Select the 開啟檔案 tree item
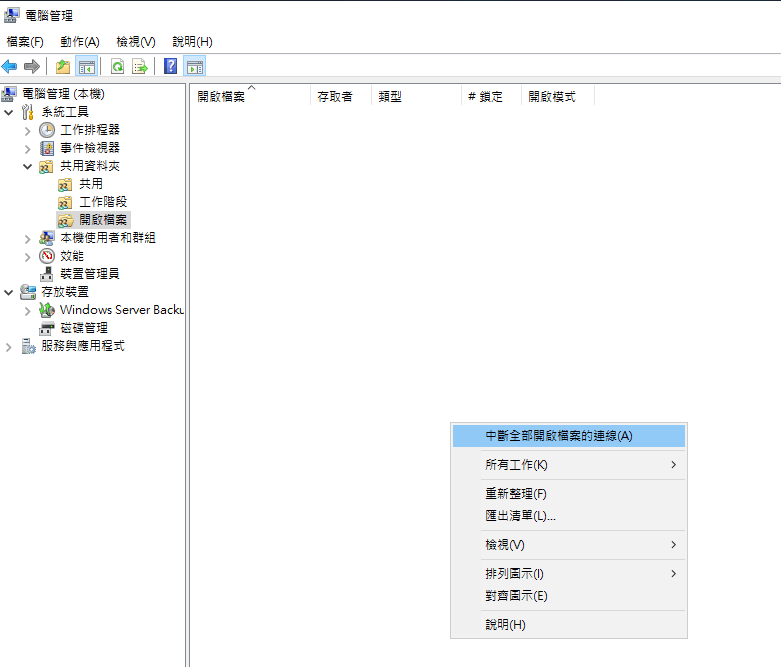This screenshot has height=667, width=781. point(103,220)
